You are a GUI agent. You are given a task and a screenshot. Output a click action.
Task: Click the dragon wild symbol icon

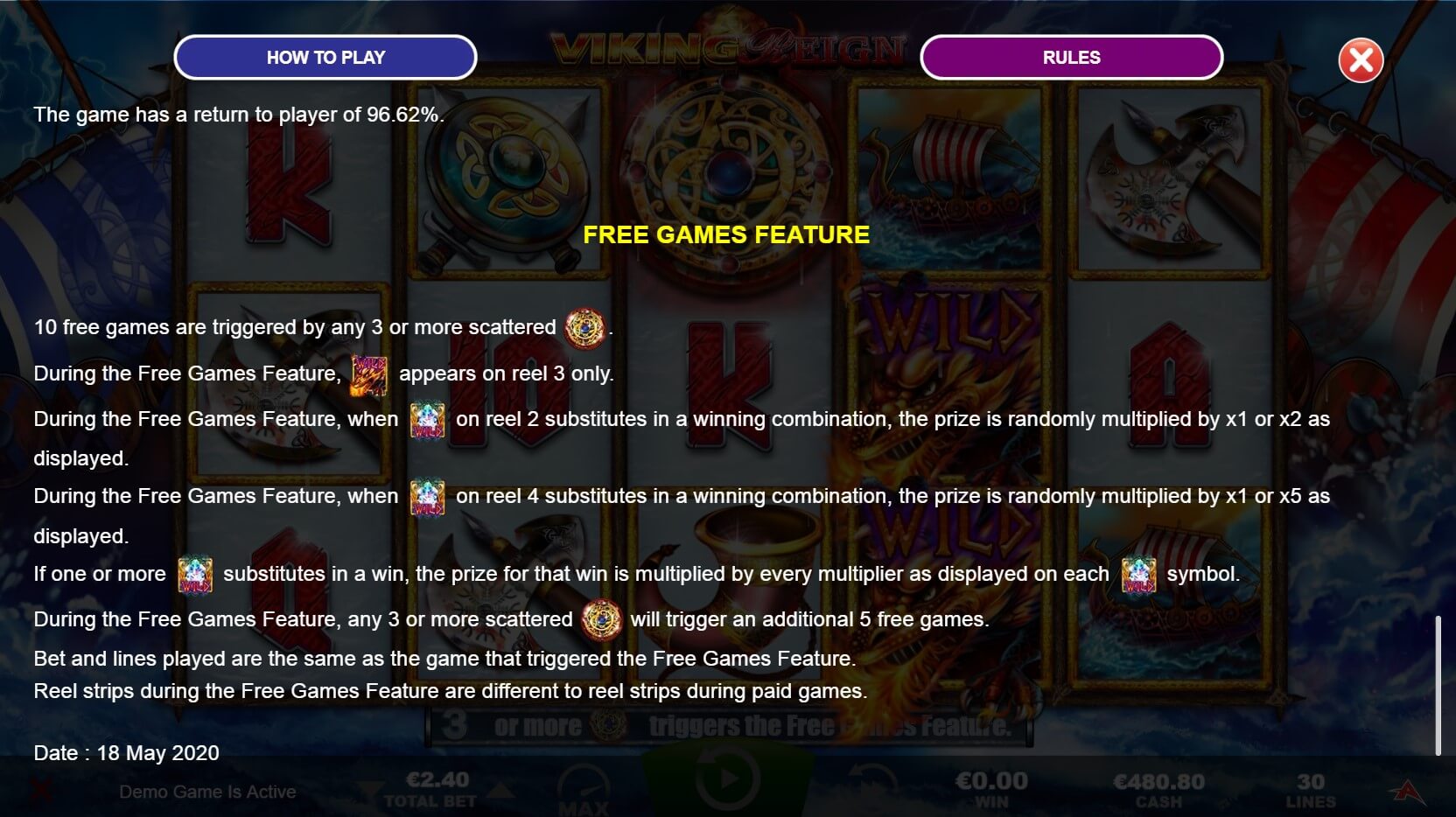click(369, 374)
